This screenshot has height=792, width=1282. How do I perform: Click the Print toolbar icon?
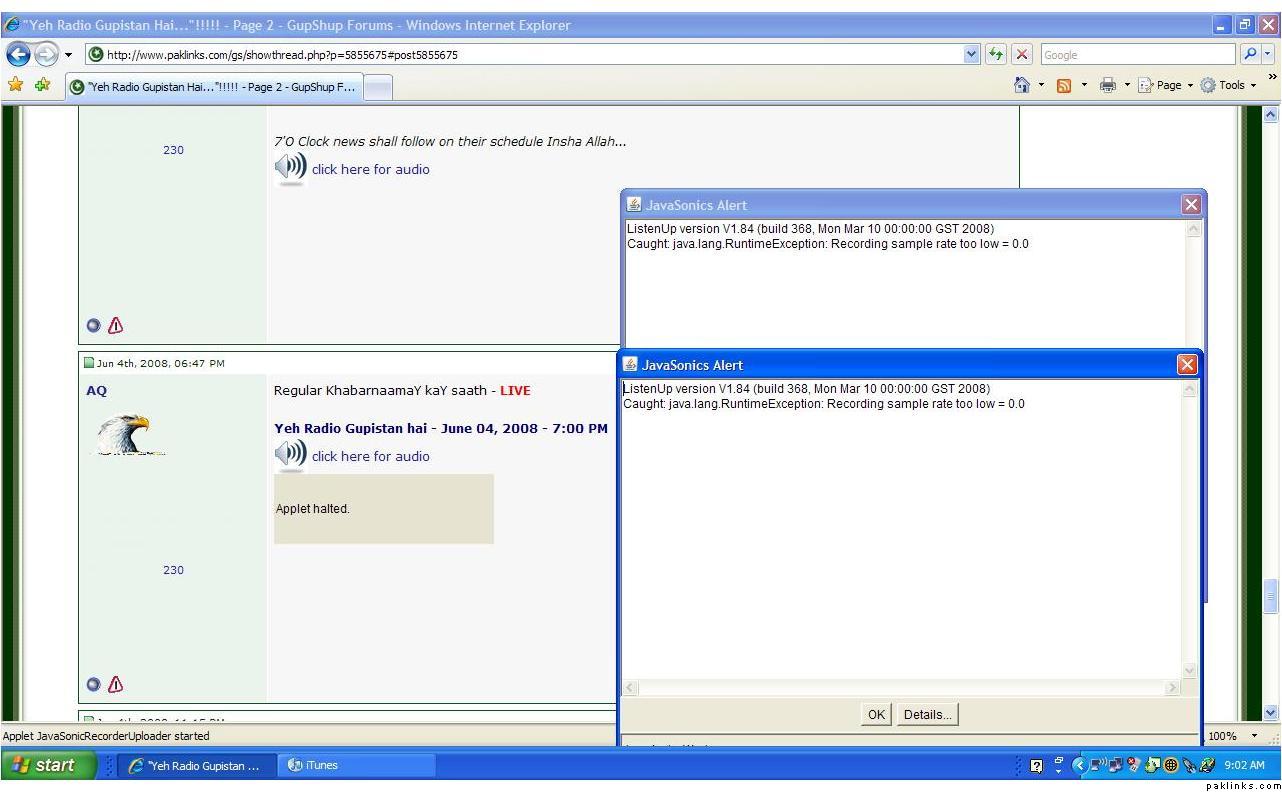point(1107,86)
